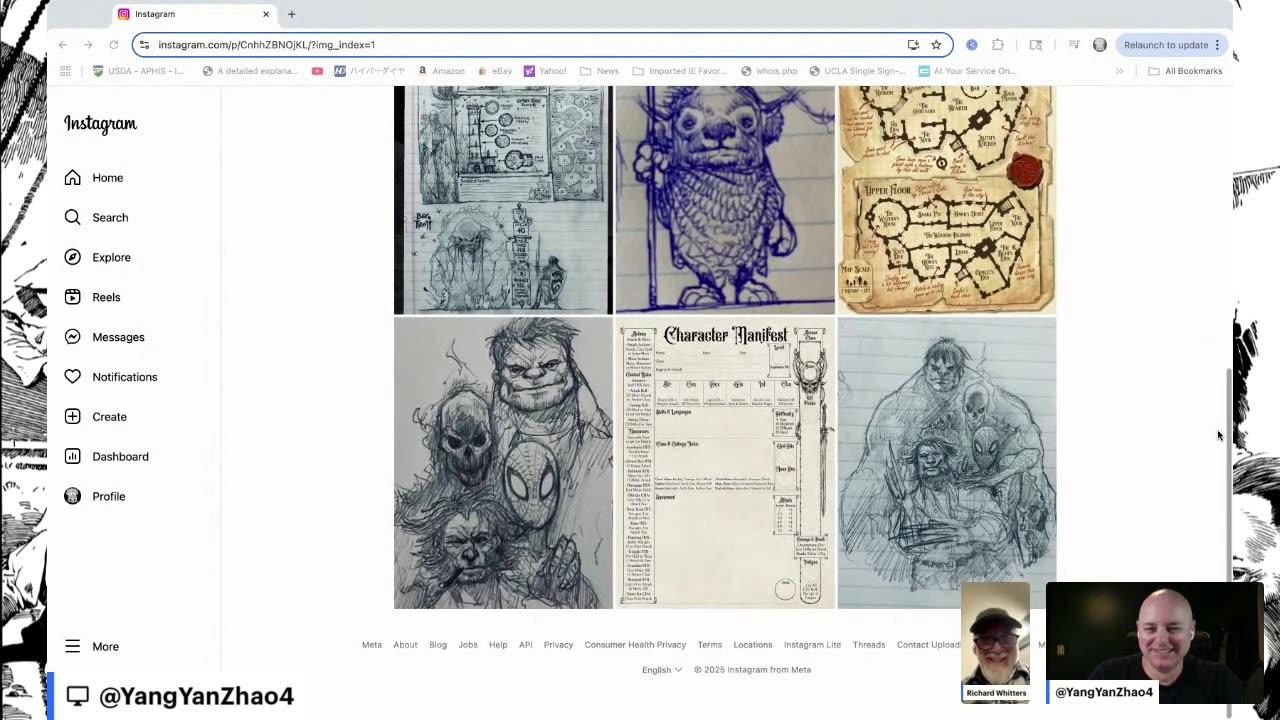The width and height of the screenshot is (1280, 720).
Task: Open the All Bookmarks folder
Action: pyautogui.click(x=1185, y=71)
